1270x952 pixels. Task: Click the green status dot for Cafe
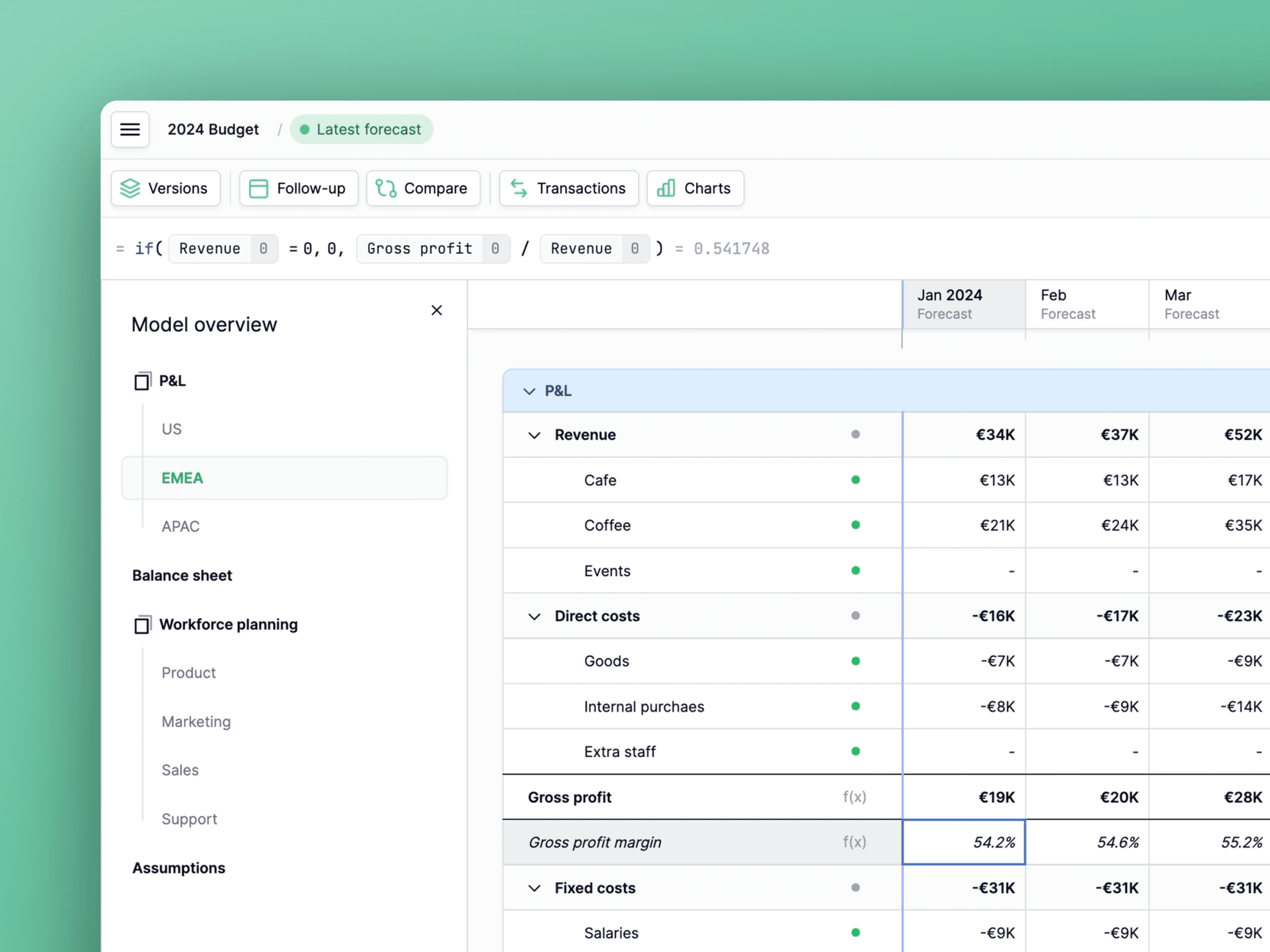(x=855, y=480)
